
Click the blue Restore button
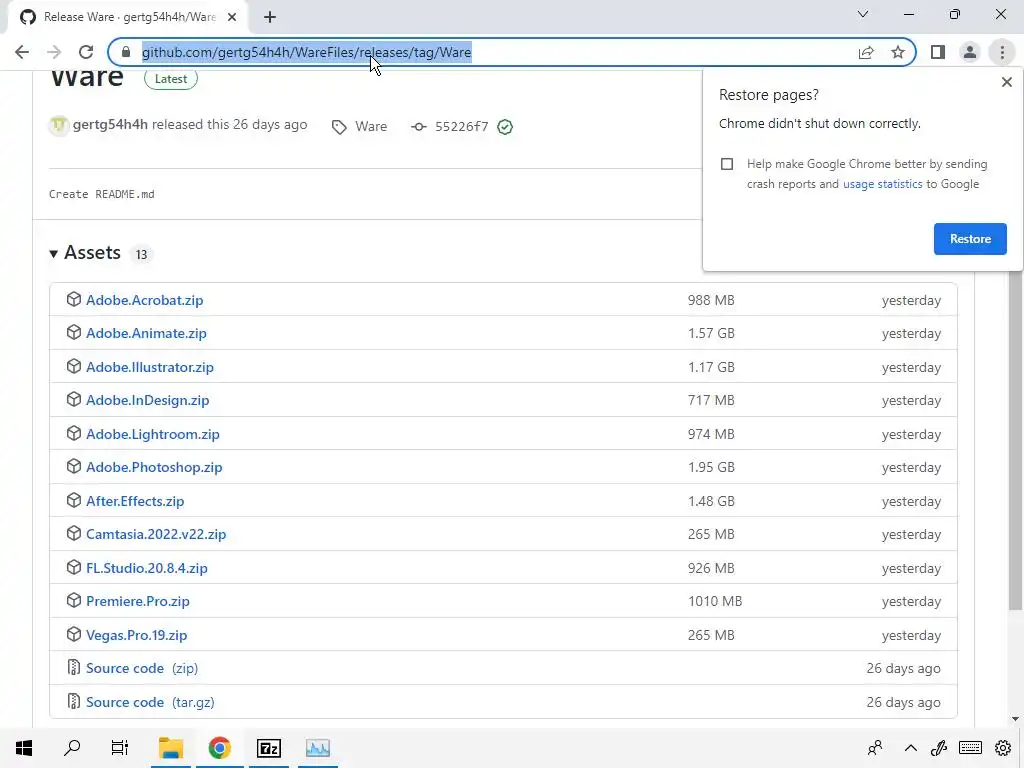[x=970, y=239]
